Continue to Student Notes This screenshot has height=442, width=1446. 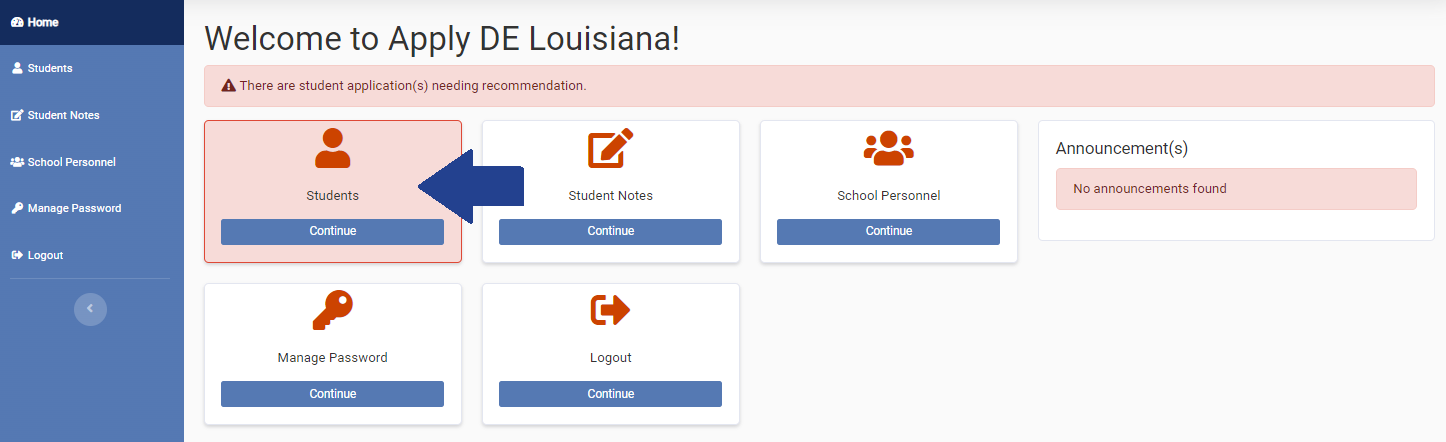click(610, 231)
